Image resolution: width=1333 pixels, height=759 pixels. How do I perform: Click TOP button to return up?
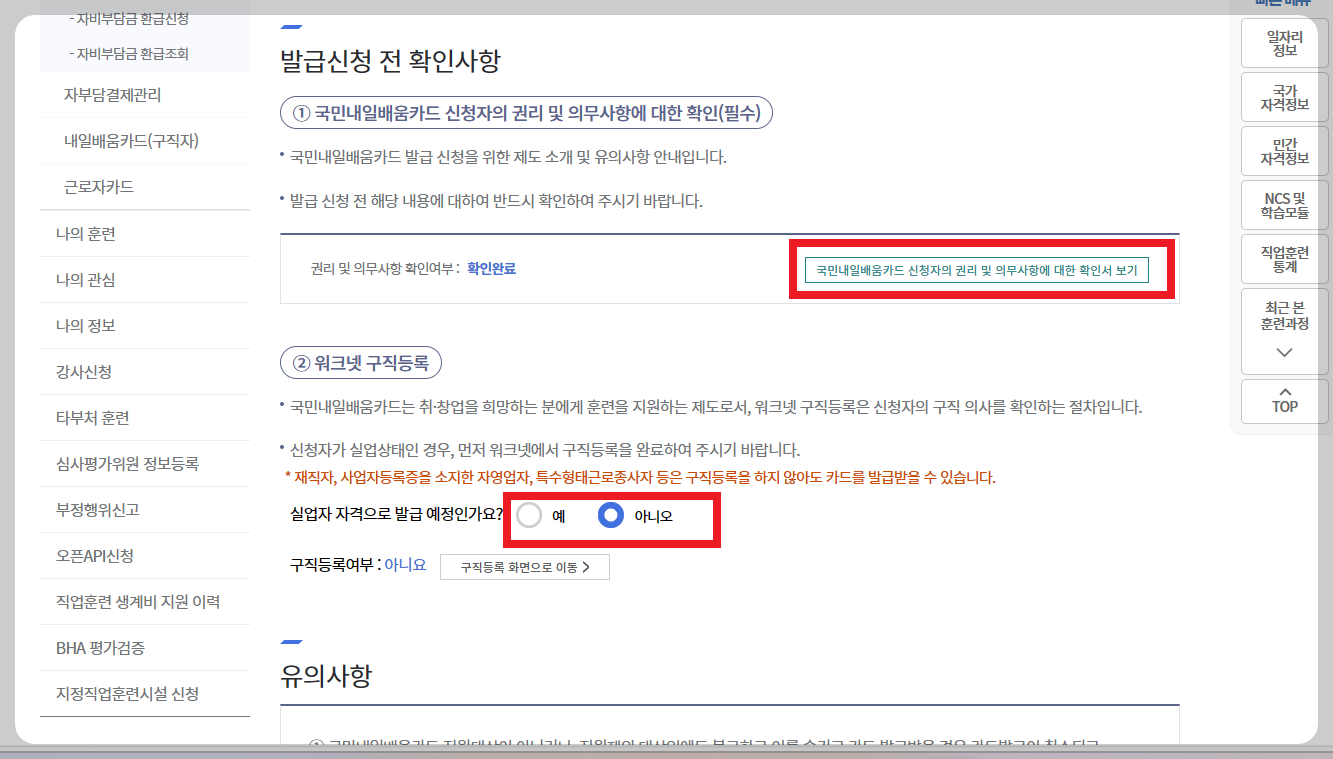tap(1285, 401)
